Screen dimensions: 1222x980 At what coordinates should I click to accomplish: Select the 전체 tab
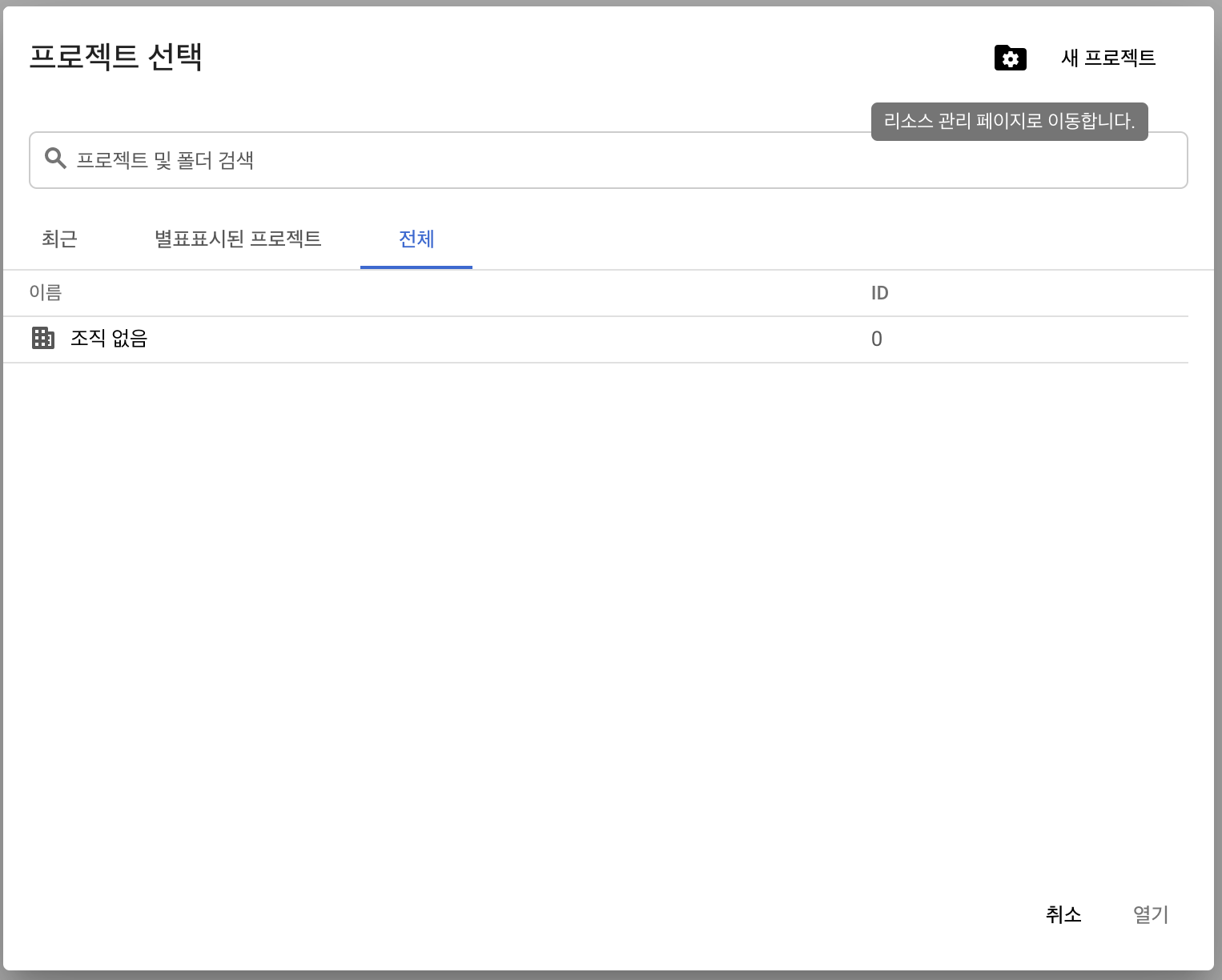[416, 239]
